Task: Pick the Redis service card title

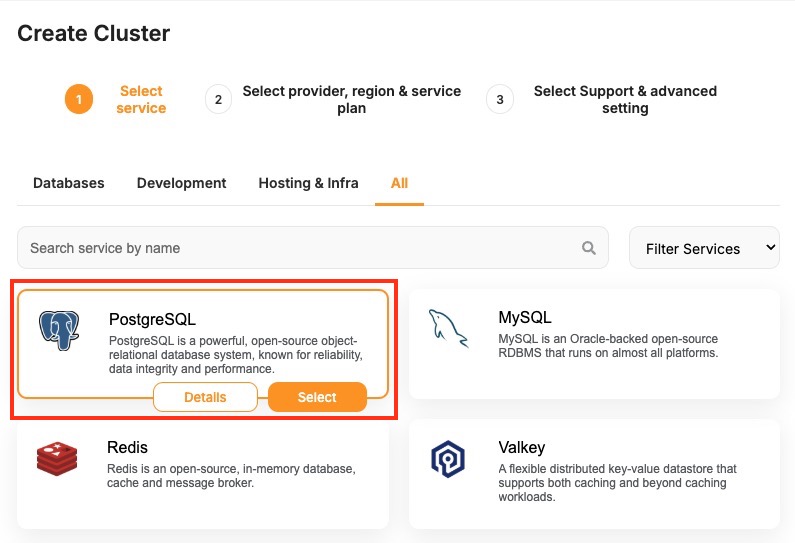Action: [x=127, y=447]
